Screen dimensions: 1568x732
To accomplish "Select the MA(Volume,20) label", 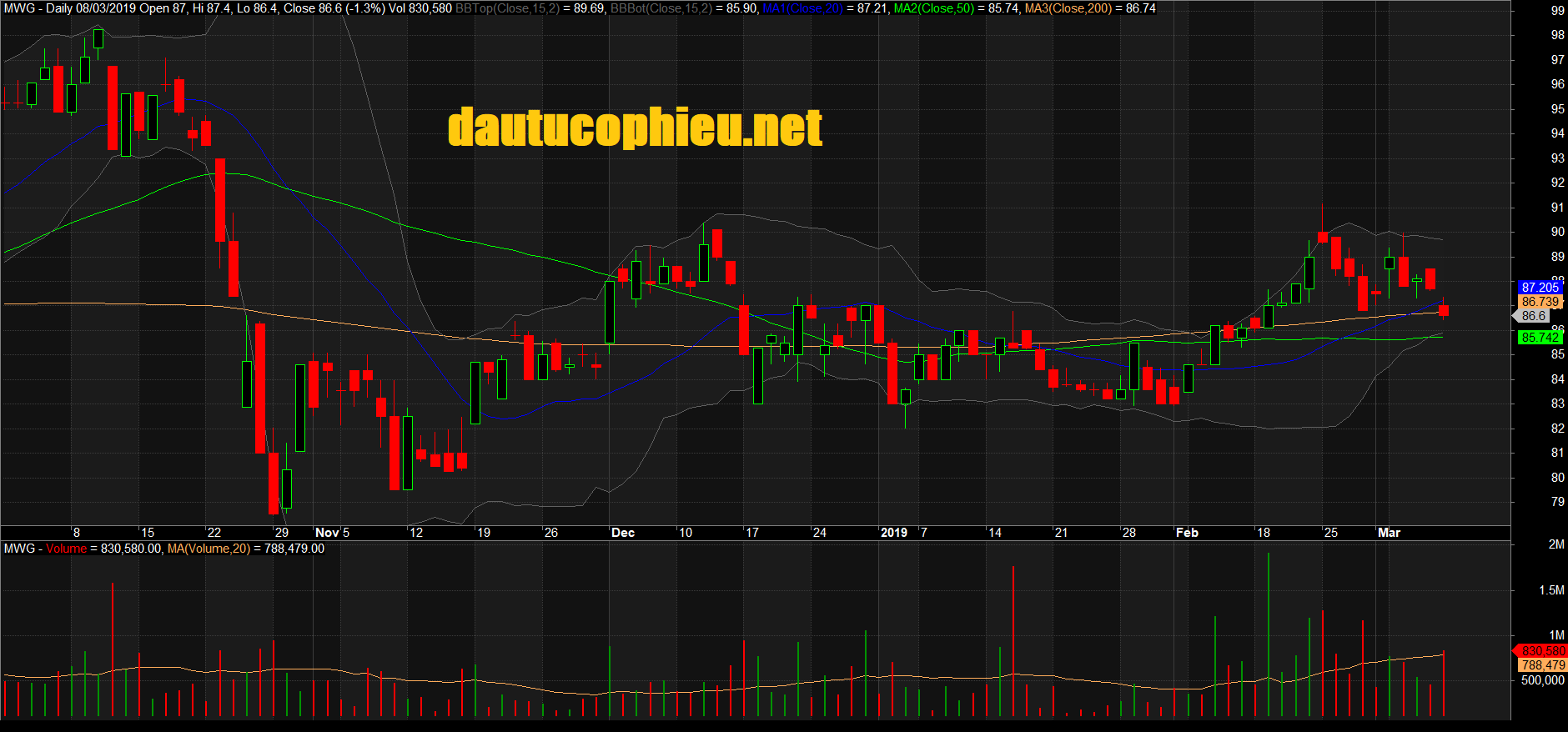I will coord(209,549).
